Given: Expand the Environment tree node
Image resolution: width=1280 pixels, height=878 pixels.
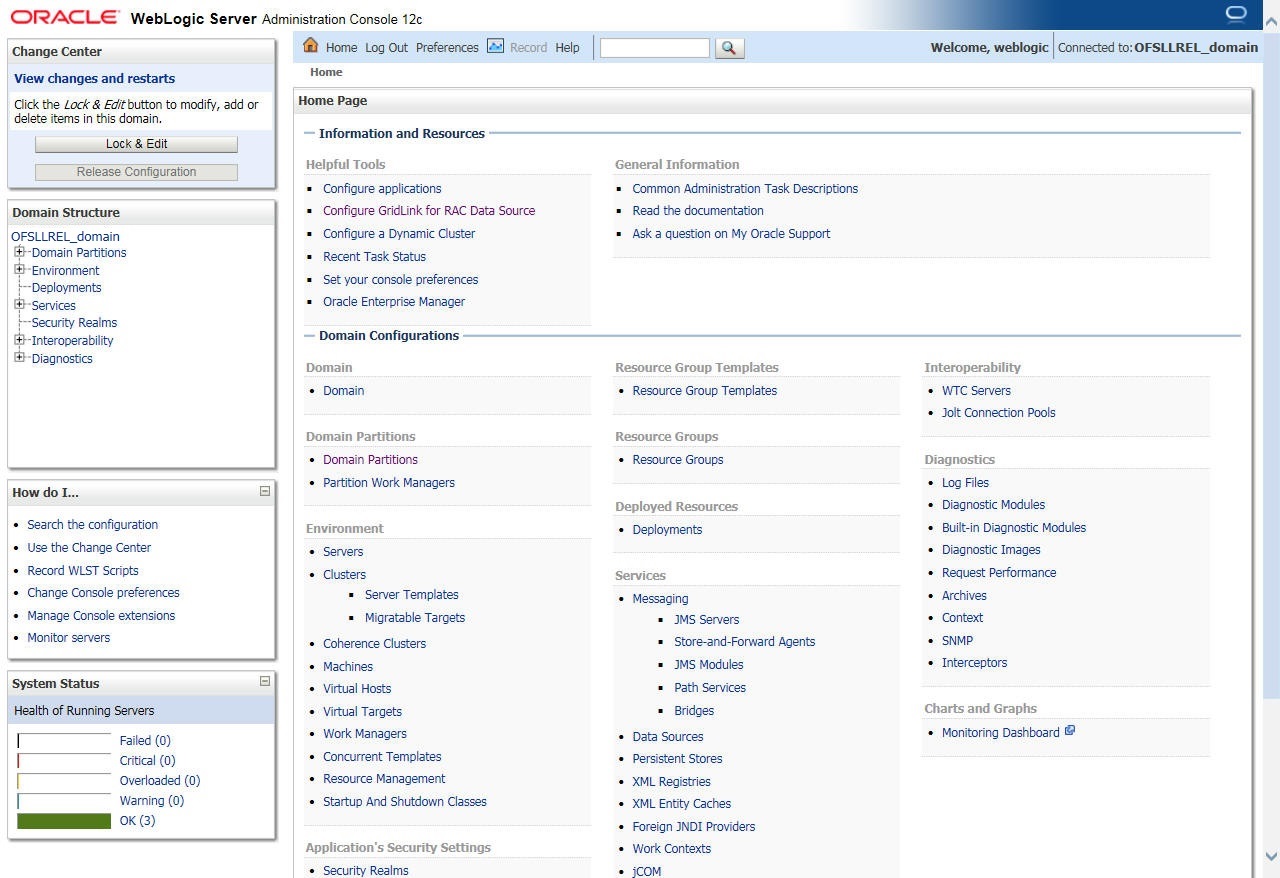Looking at the screenshot, I should click(x=19, y=270).
